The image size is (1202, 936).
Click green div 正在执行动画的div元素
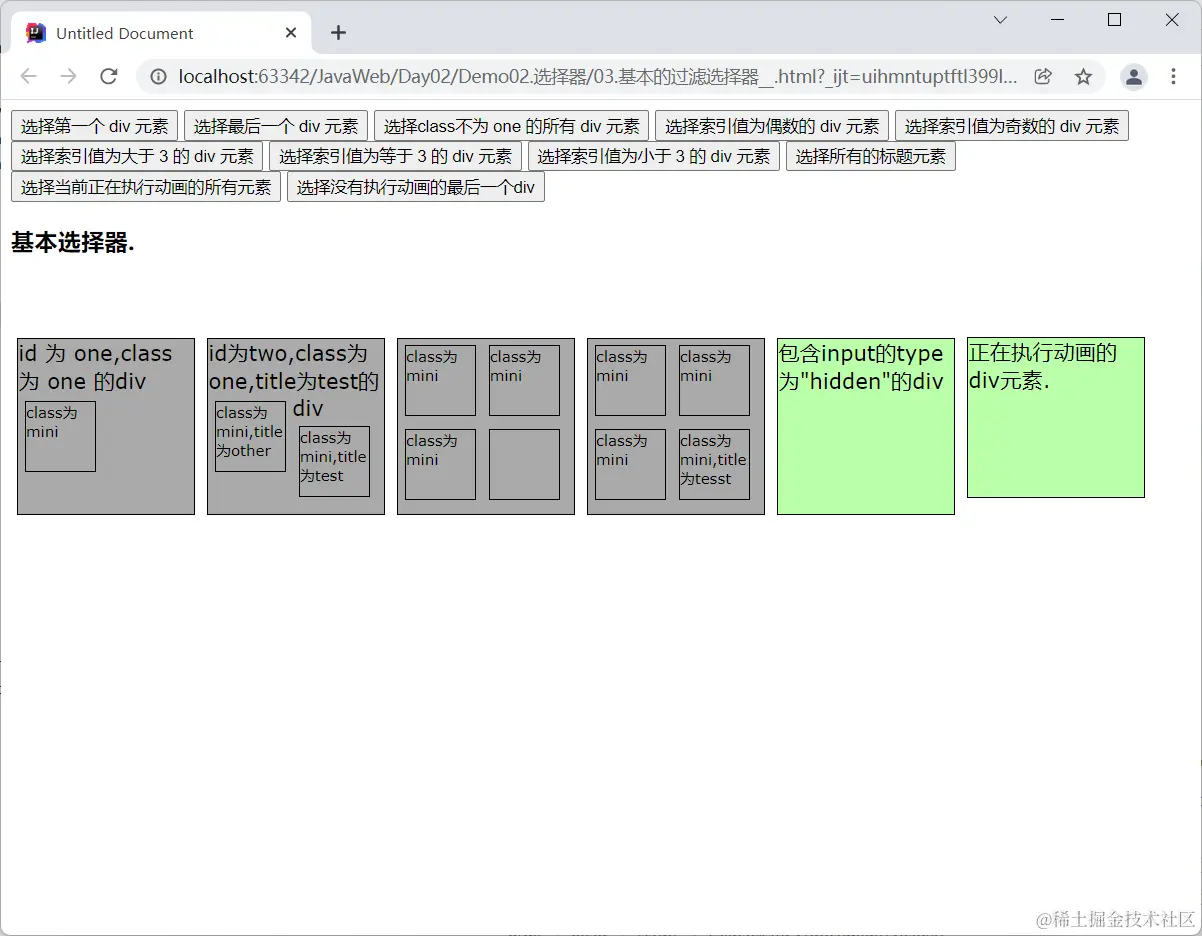pyautogui.click(x=1056, y=417)
